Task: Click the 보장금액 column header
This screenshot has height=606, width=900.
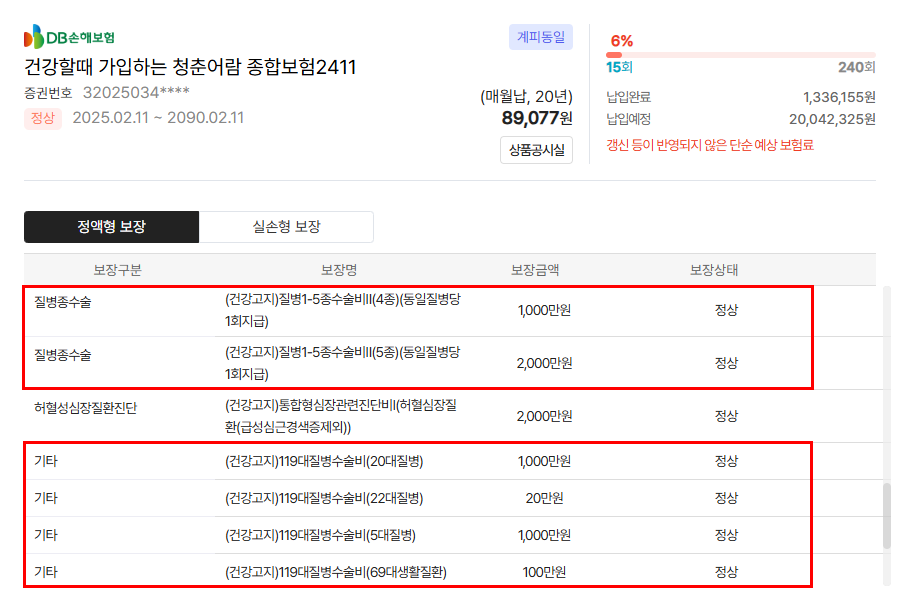Action: 535,270
